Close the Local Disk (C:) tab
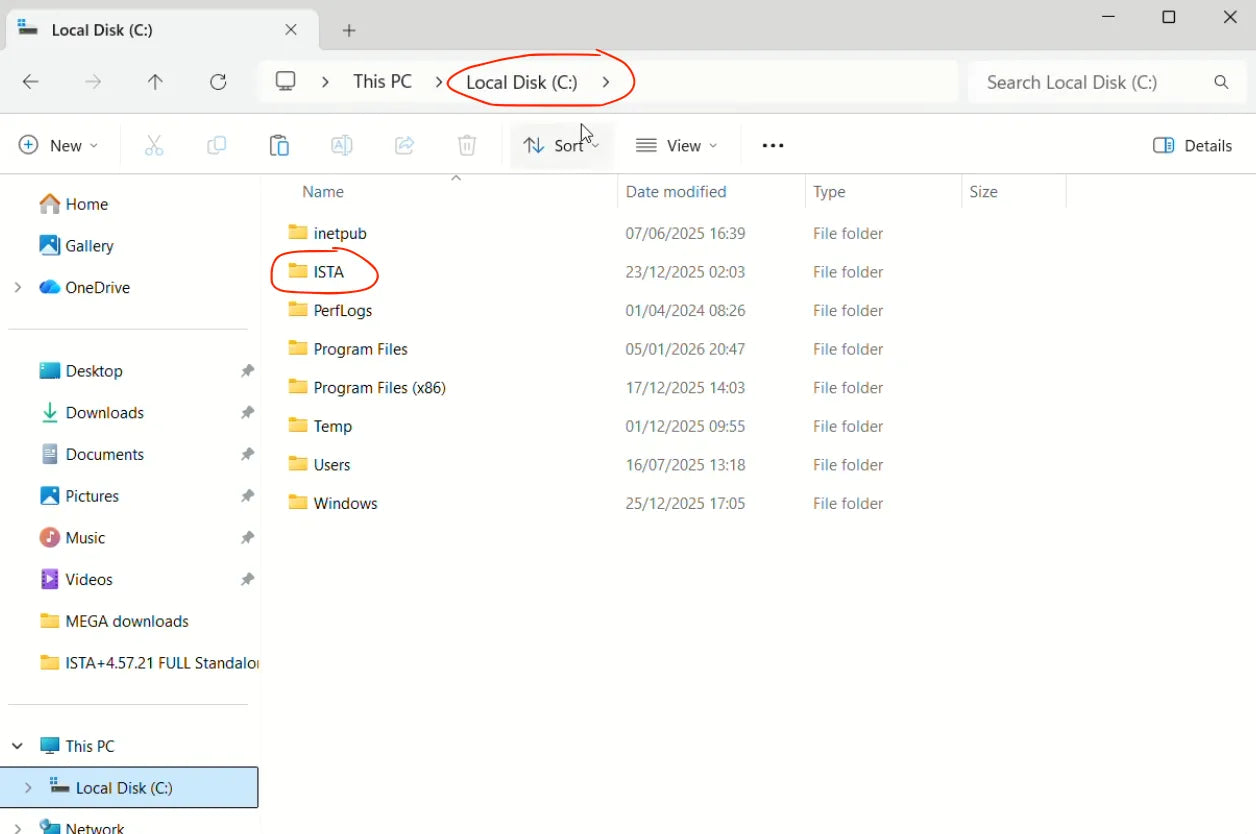The height and width of the screenshot is (834, 1256). click(291, 30)
